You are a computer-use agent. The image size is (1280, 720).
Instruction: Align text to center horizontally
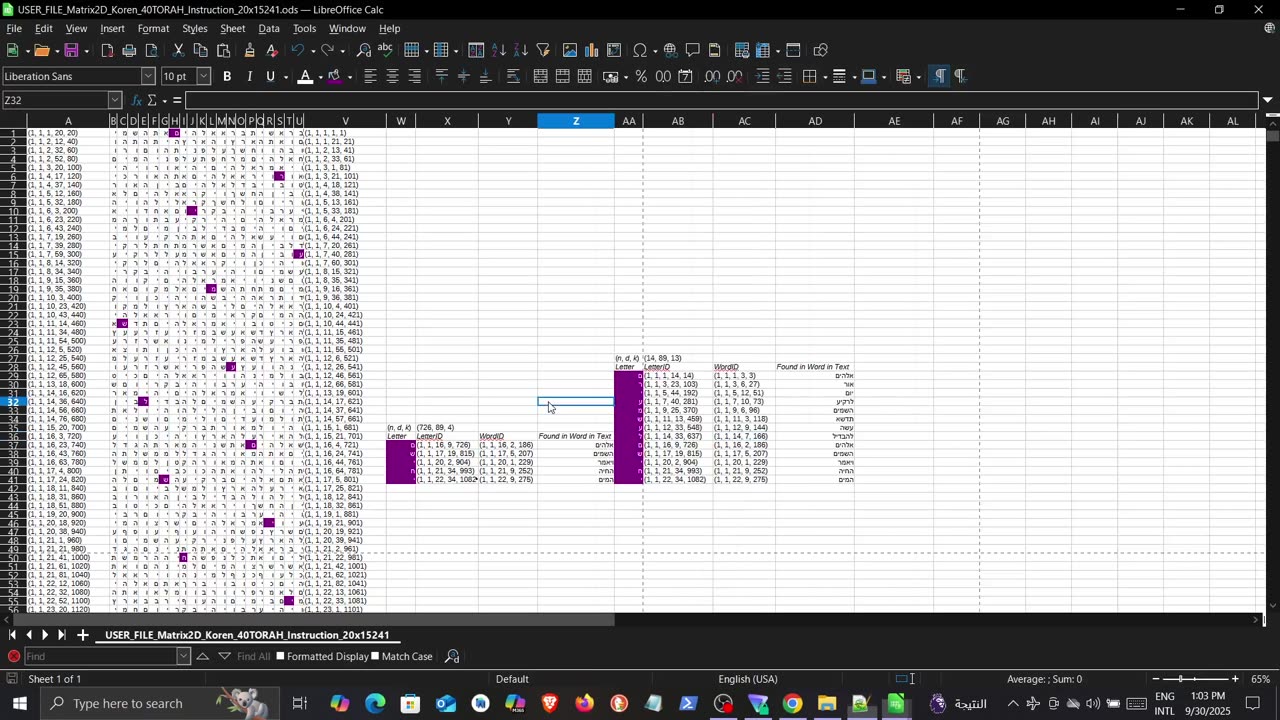[x=392, y=76]
